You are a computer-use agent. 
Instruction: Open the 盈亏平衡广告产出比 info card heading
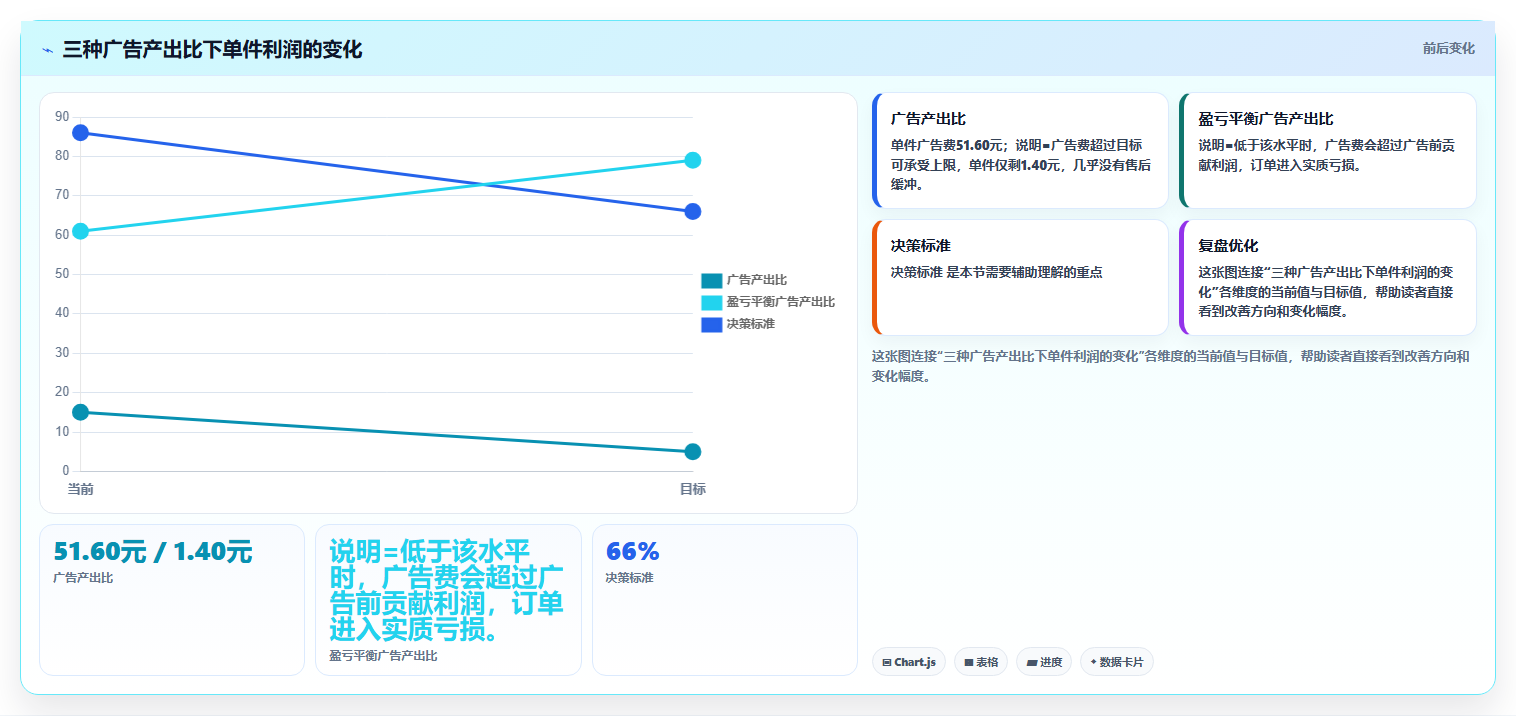tap(1266, 119)
